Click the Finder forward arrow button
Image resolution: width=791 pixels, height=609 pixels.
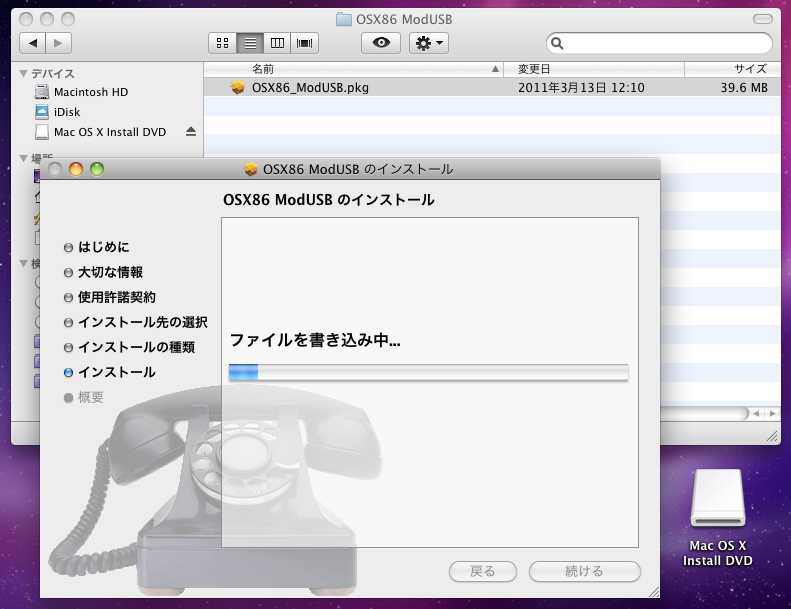(x=59, y=43)
